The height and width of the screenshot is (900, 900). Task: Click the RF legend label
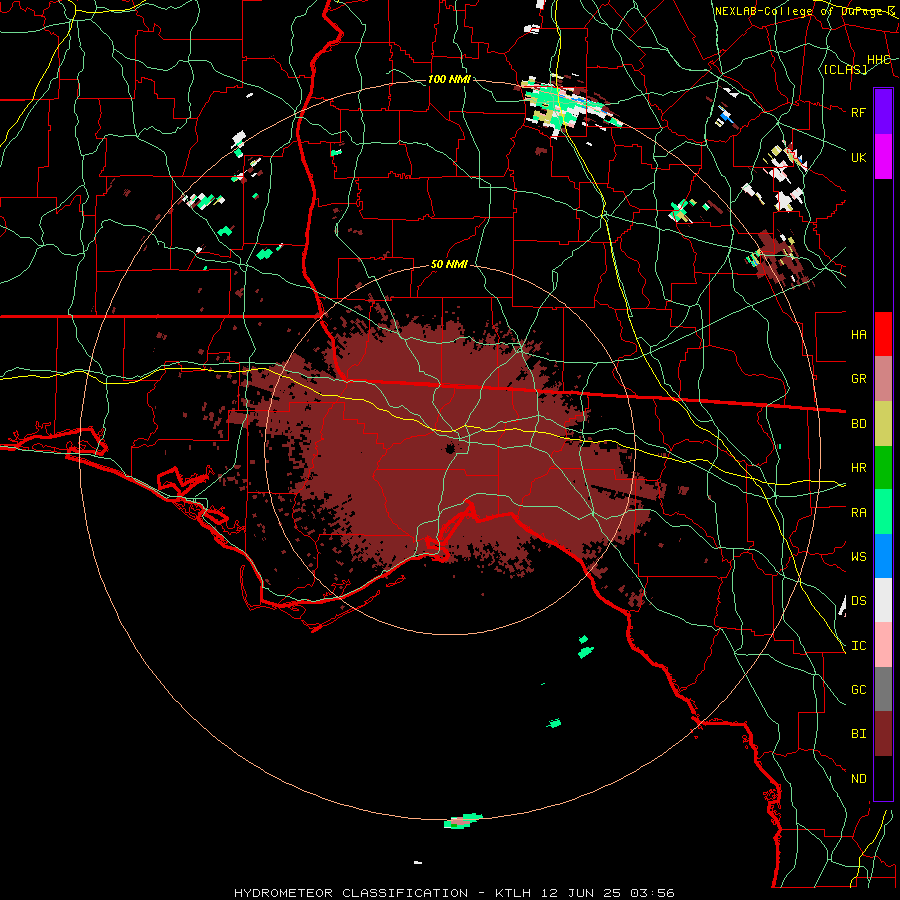pyautogui.click(x=859, y=112)
